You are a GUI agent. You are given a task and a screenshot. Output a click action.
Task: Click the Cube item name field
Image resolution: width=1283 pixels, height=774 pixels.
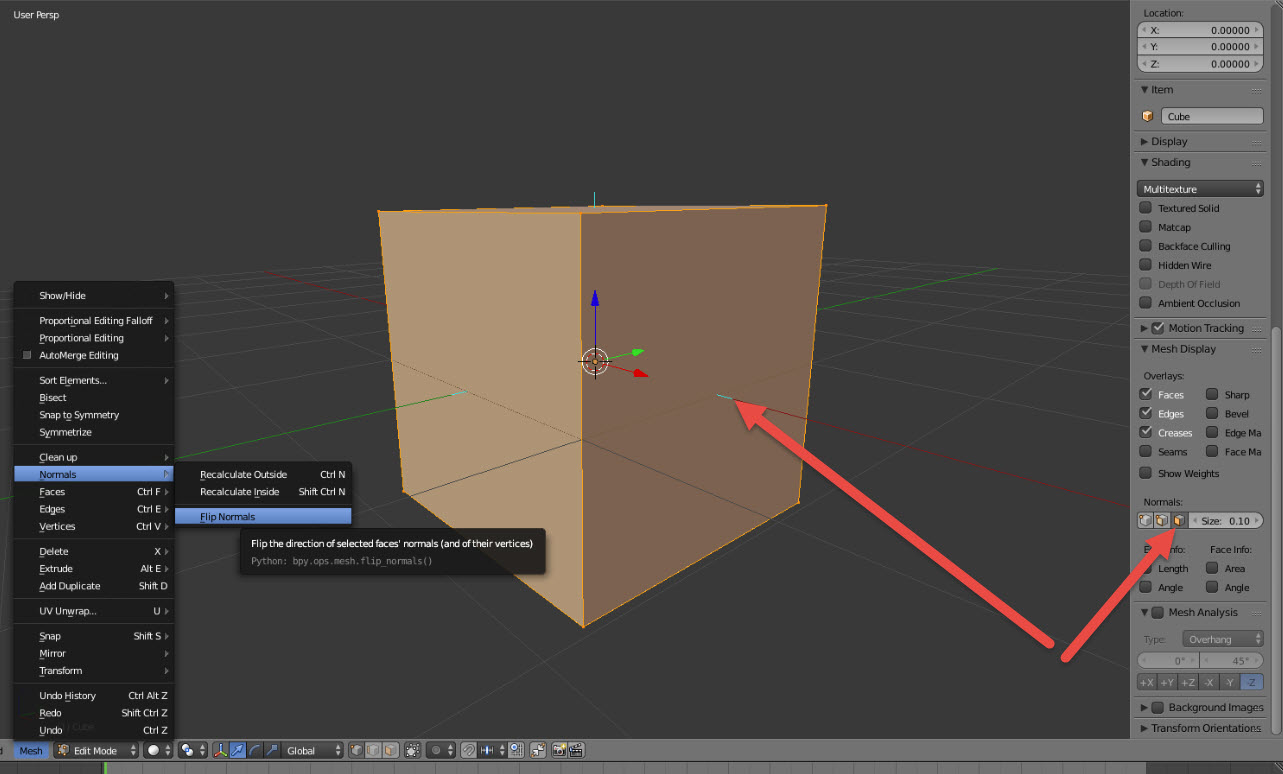point(1212,116)
